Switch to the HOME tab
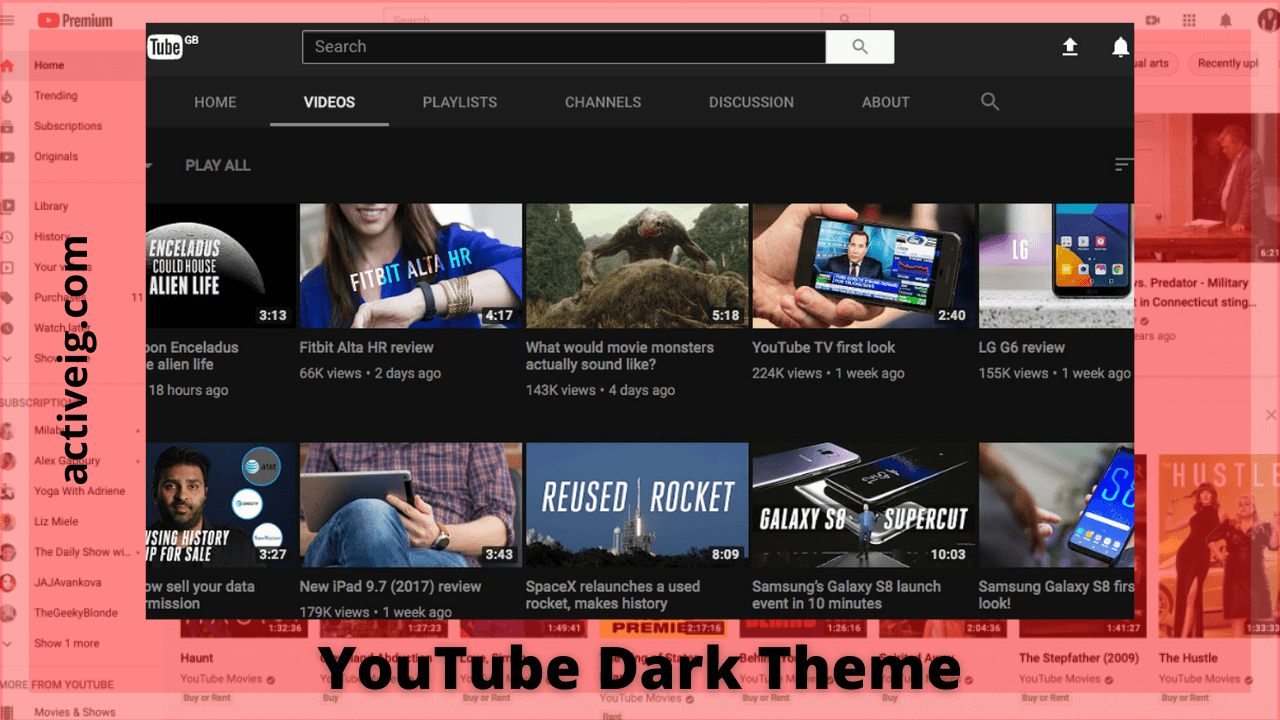This screenshot has width=1280, height=720. point(215,102)
